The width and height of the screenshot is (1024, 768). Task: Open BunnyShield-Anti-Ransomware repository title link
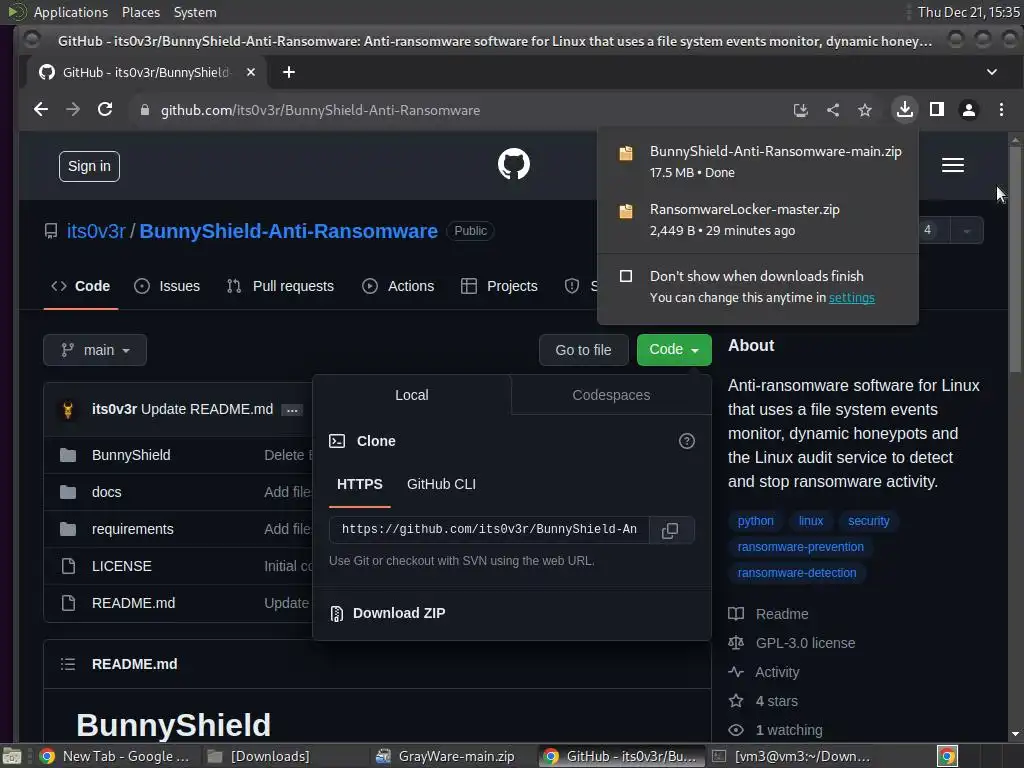pos(288,231)
